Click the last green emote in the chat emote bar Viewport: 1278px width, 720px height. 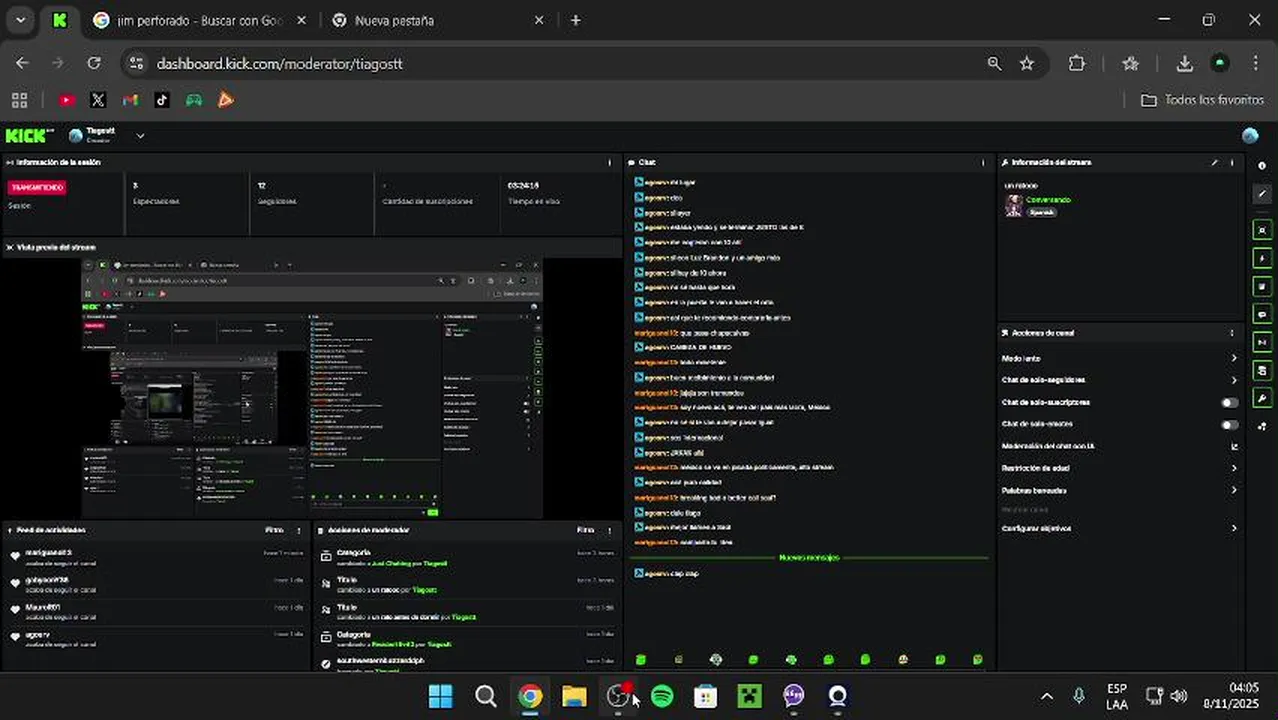[978, 660]
